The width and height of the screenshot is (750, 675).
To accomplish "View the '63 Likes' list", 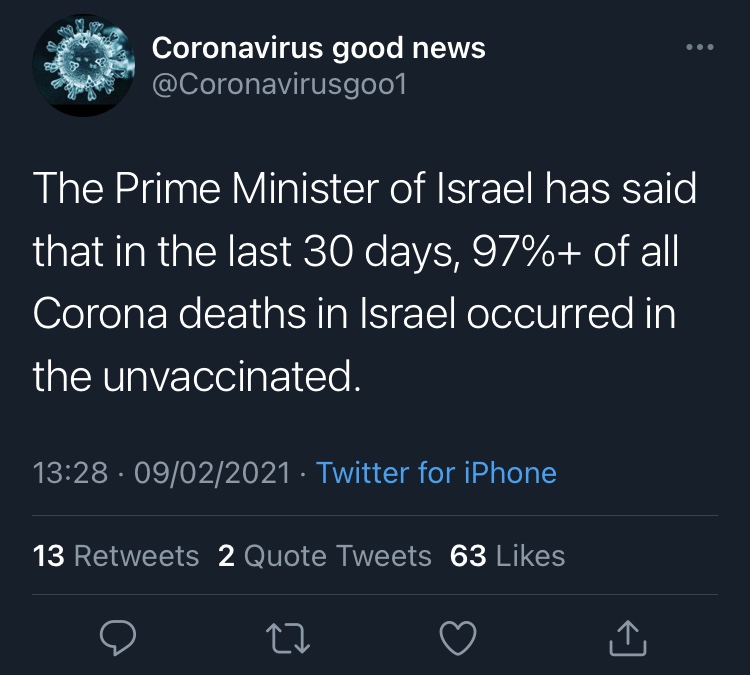I will click(x=507, y=556).
